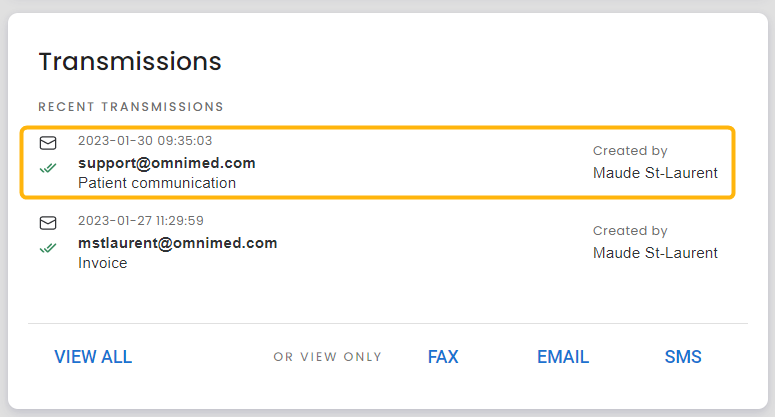Show only Email transmissions
Image resolution: width=775 pixels, height=417 pixels.
point(563,357)
